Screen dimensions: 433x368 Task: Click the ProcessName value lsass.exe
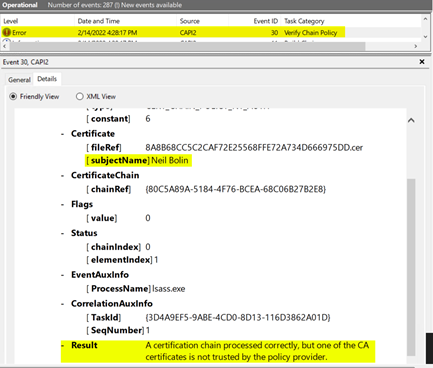[x=169, y=289]
